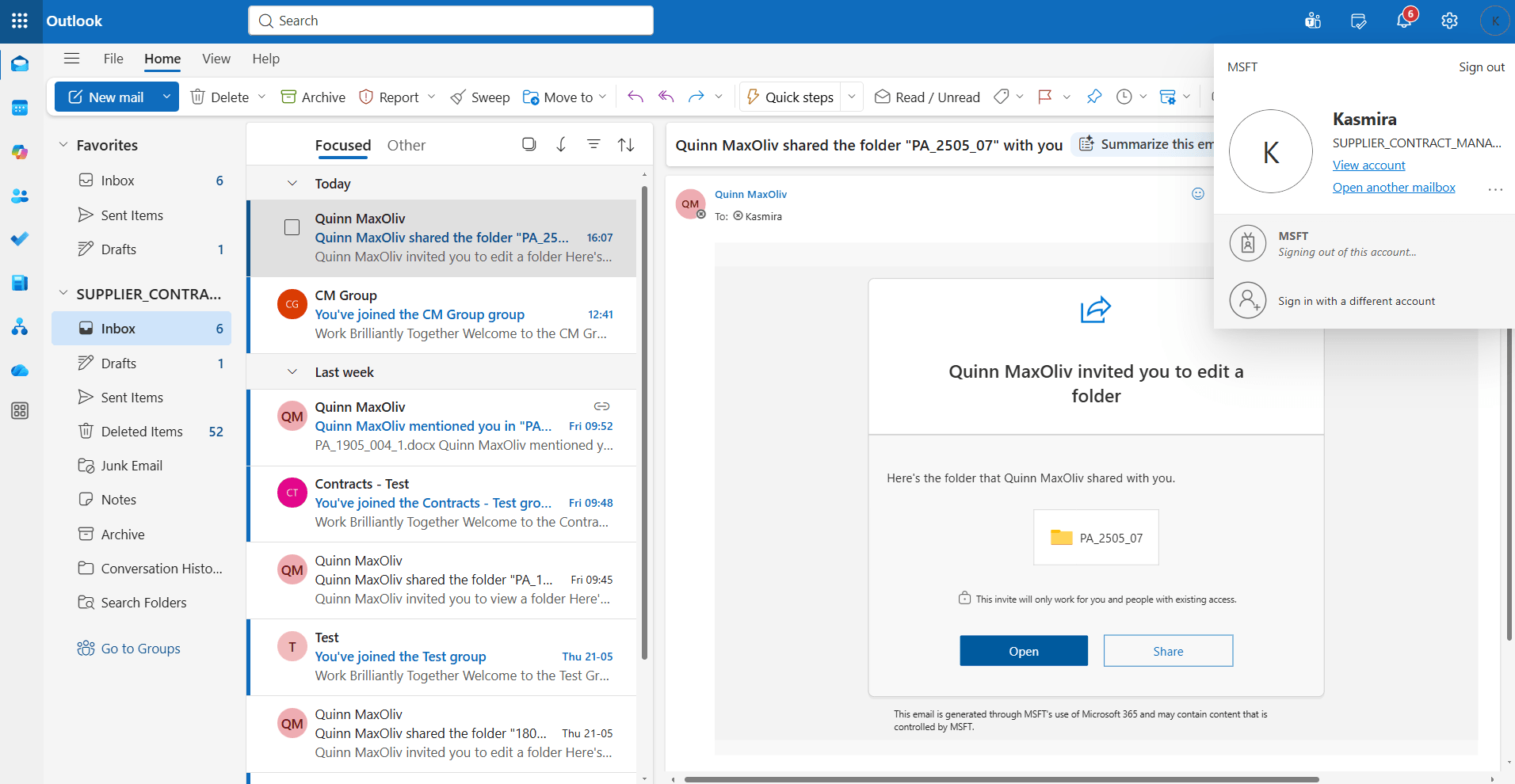Open the account panel more options ellipsis

(x=1495, y=189)
